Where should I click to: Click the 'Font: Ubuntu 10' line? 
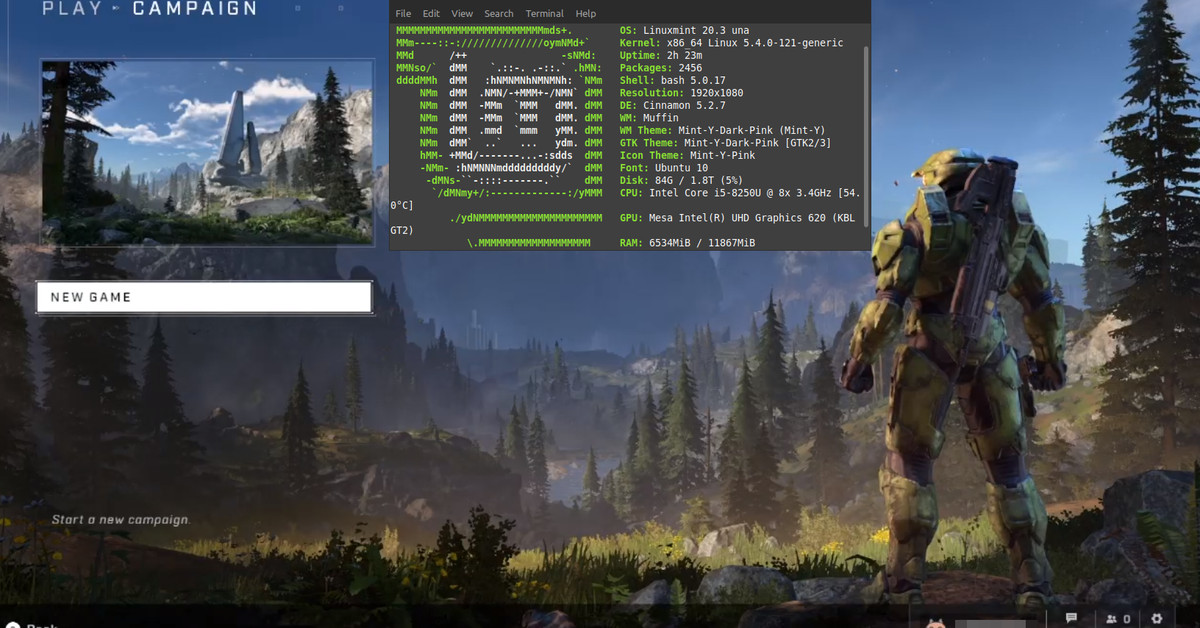pos(663,168)
